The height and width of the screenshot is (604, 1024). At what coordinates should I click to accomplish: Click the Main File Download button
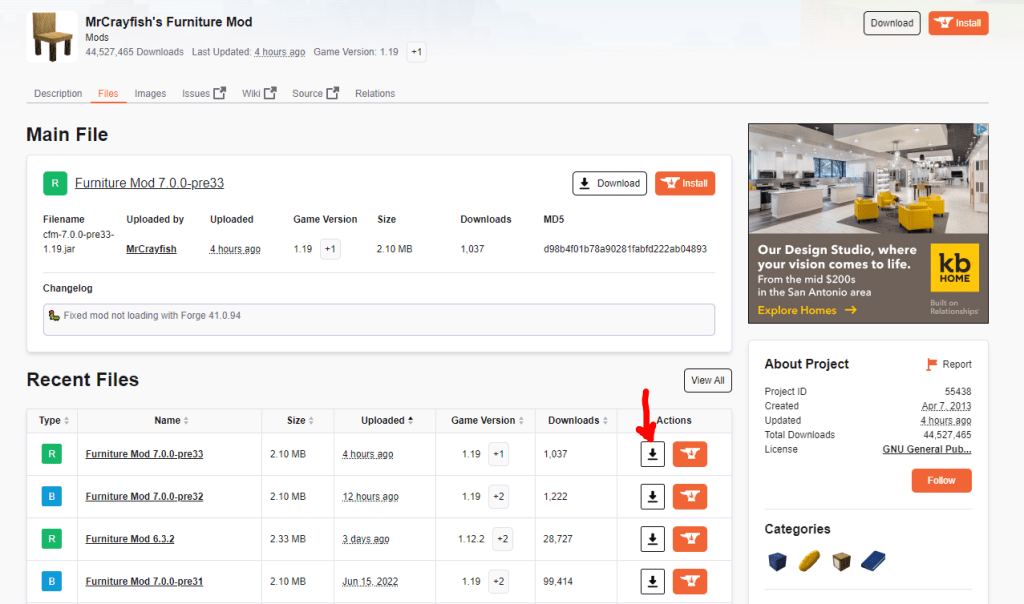(609, 183)
